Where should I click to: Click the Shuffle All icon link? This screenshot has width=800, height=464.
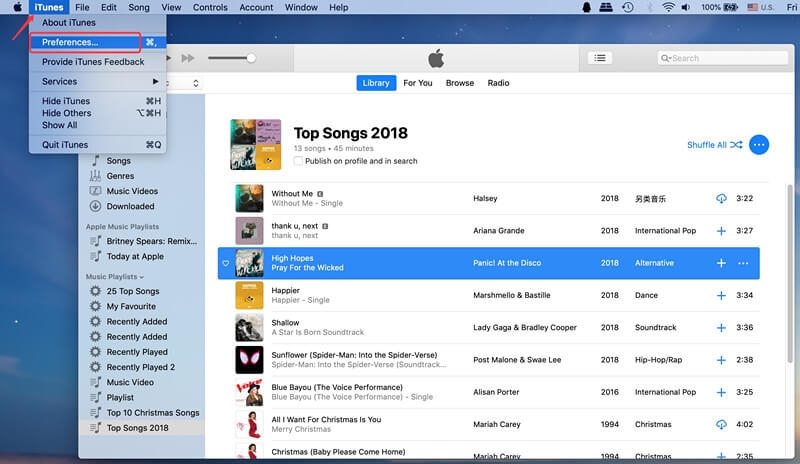pyautogui.click(x=714, y=145)
